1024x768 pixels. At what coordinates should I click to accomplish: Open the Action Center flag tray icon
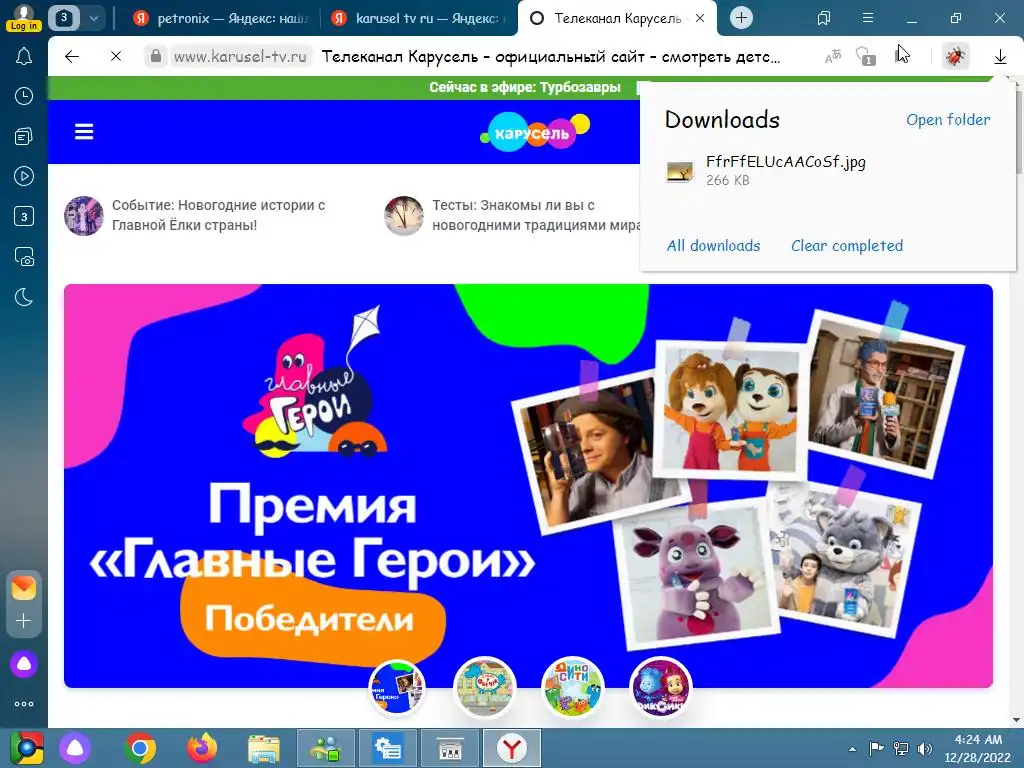pyautogui.click(x=876, y=748)
